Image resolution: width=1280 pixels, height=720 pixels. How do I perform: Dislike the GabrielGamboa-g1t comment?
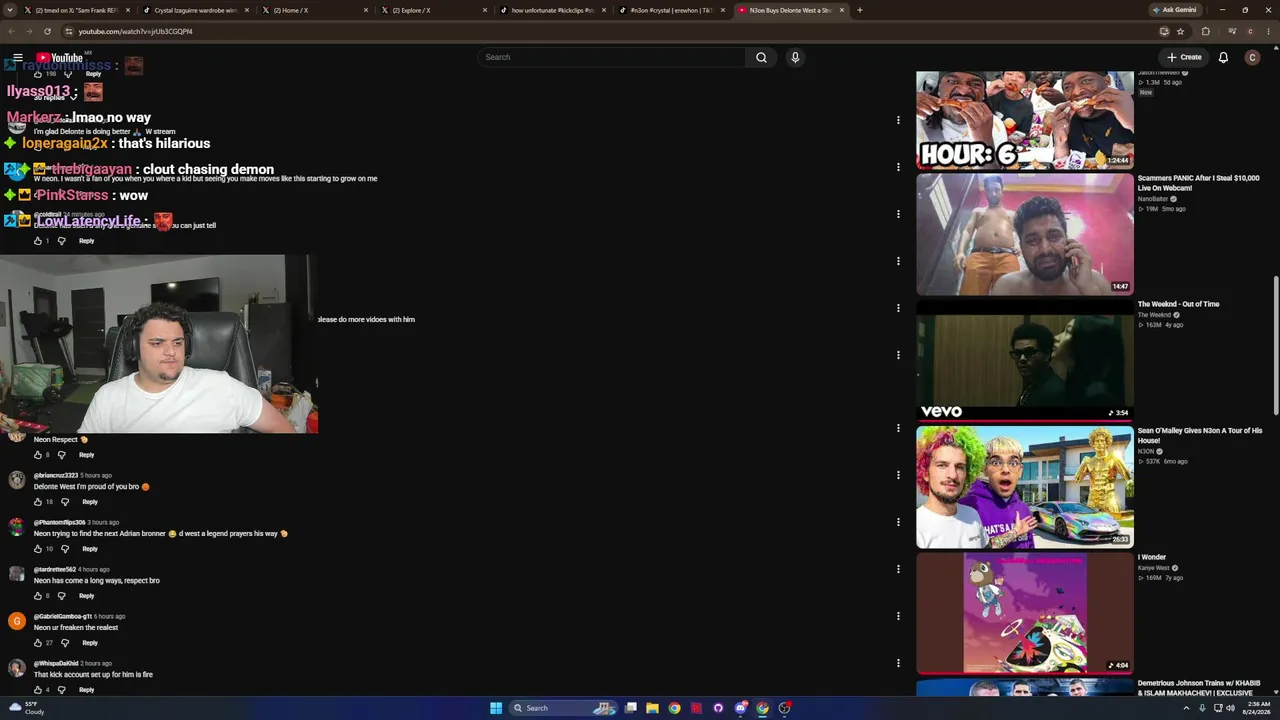click(65, 643)
